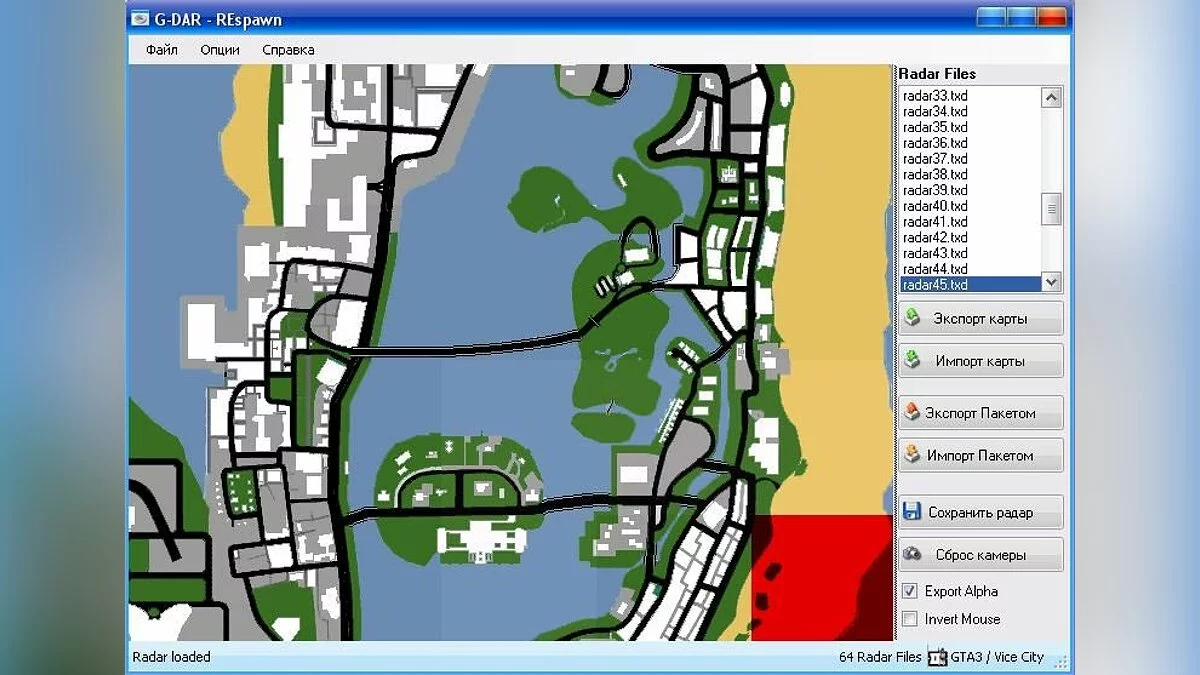Click the floppy disk save icon

(911, 512)
